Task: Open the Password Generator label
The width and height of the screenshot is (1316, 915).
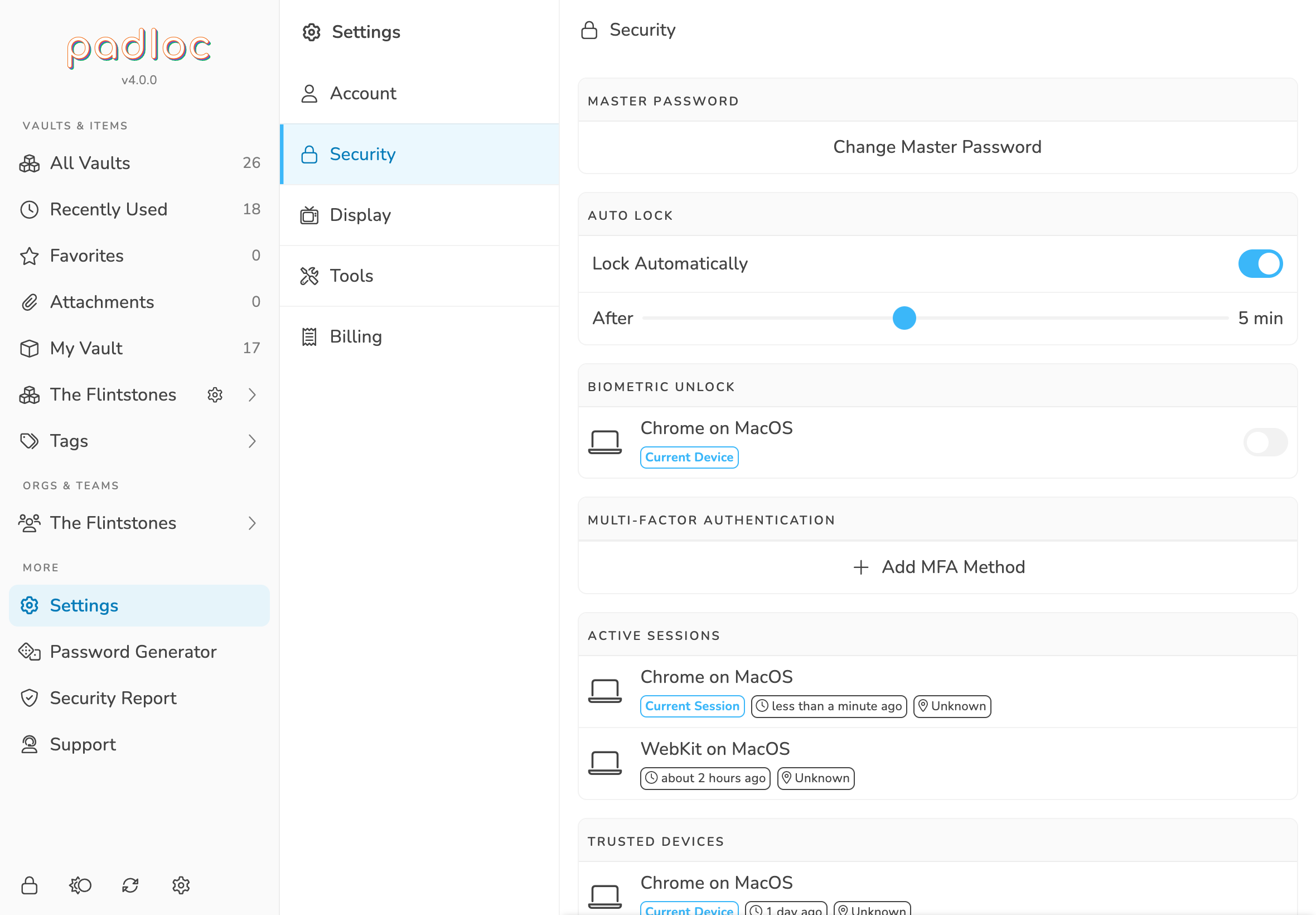Action: (133, 652)
